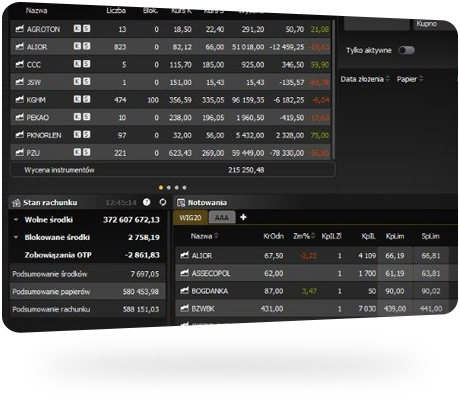Switch to the AAA tab

222,218
